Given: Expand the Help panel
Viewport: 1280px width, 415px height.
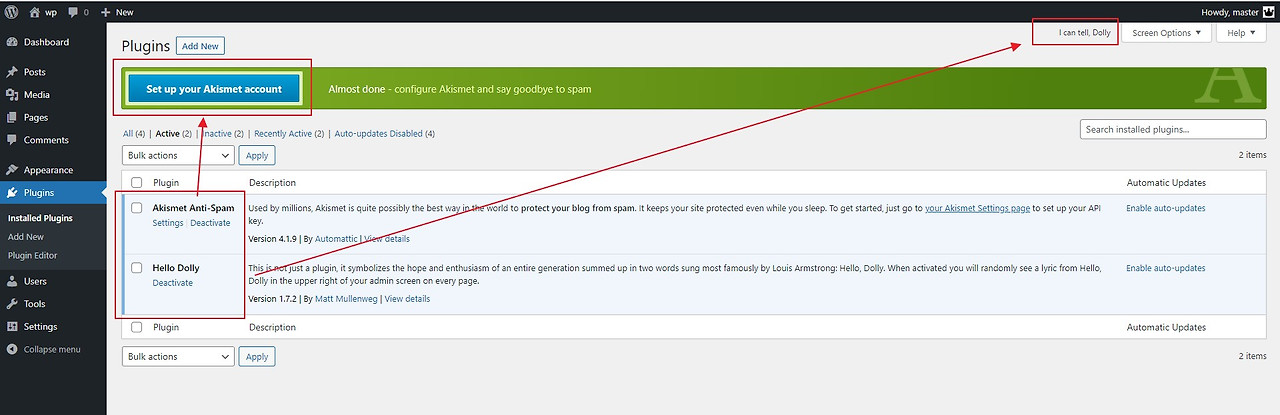Looking at the screenshot, I should (x=1240, y=33).
